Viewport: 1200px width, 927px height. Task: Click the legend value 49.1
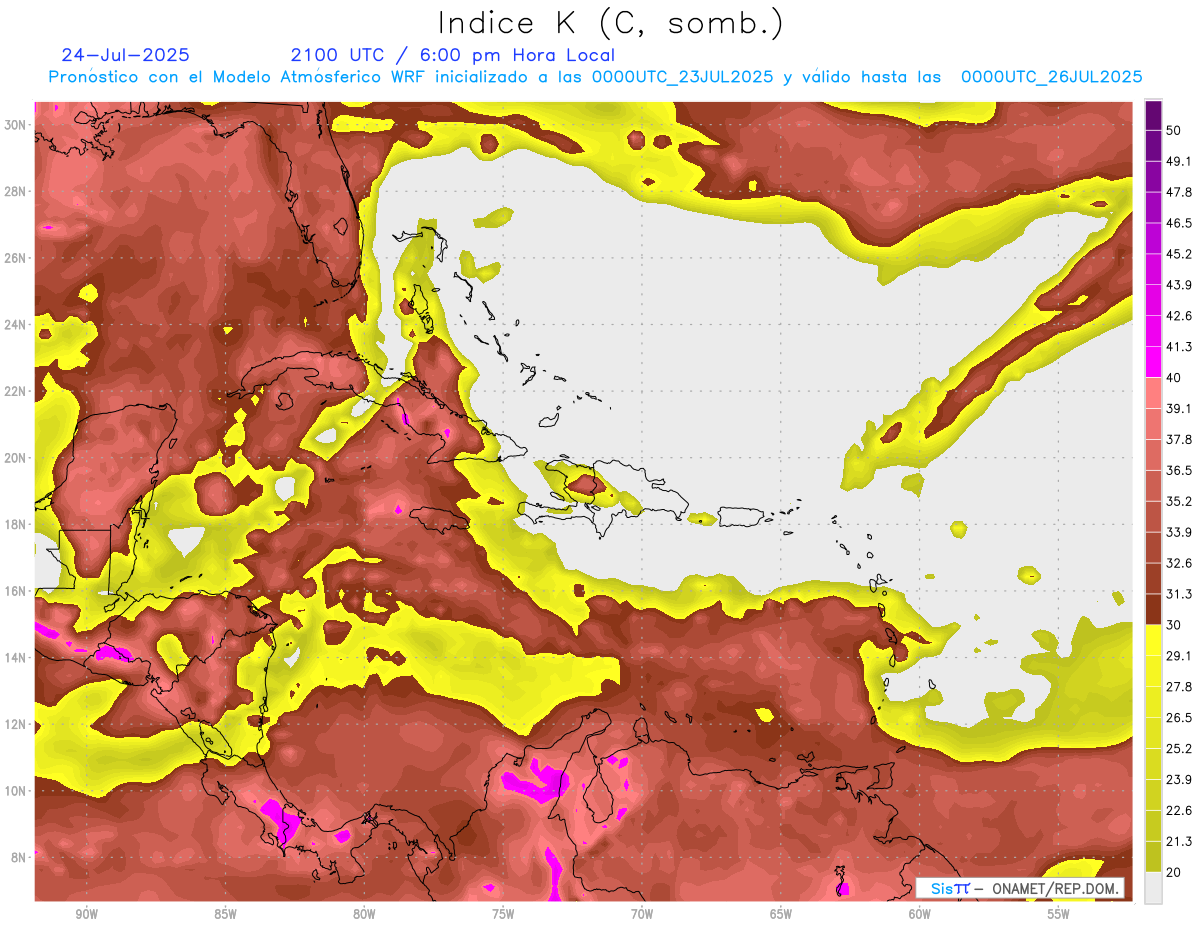[1178, 161]
